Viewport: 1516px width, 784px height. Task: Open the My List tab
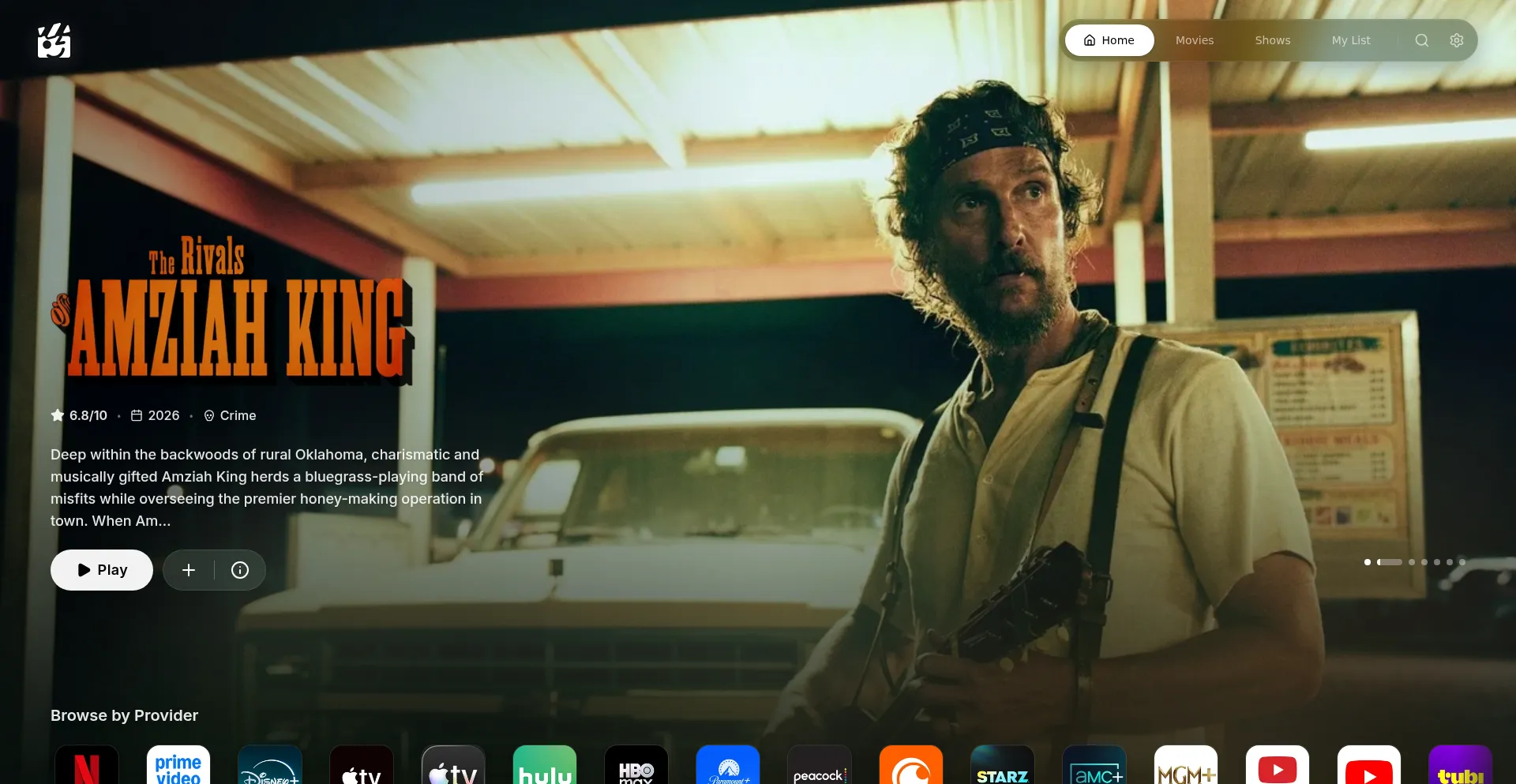point(1351,40)
